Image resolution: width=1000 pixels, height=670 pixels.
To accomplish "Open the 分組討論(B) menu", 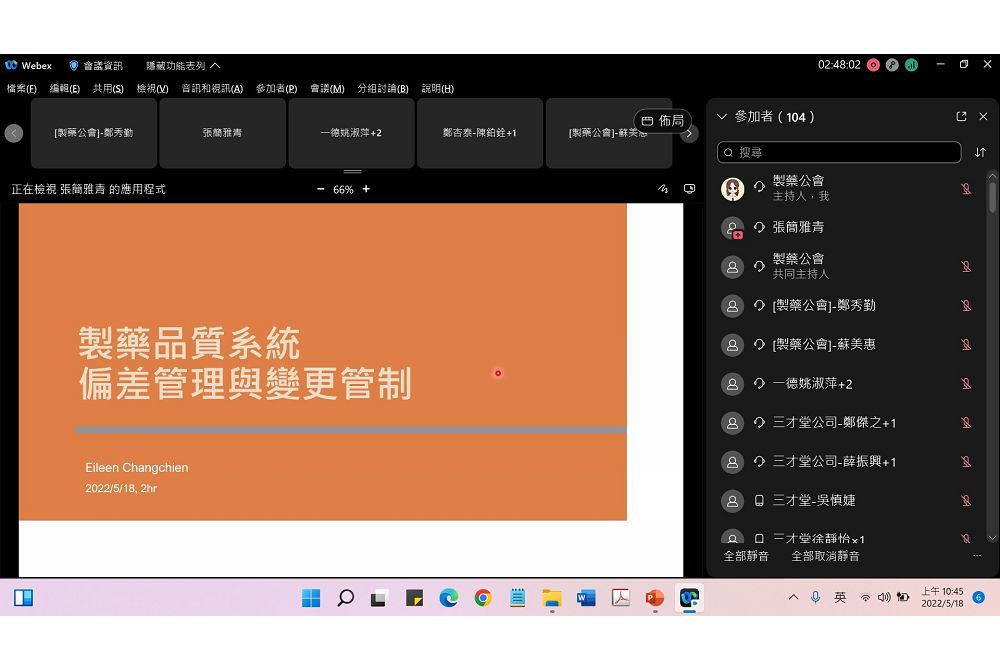I will tap(383, 89).
